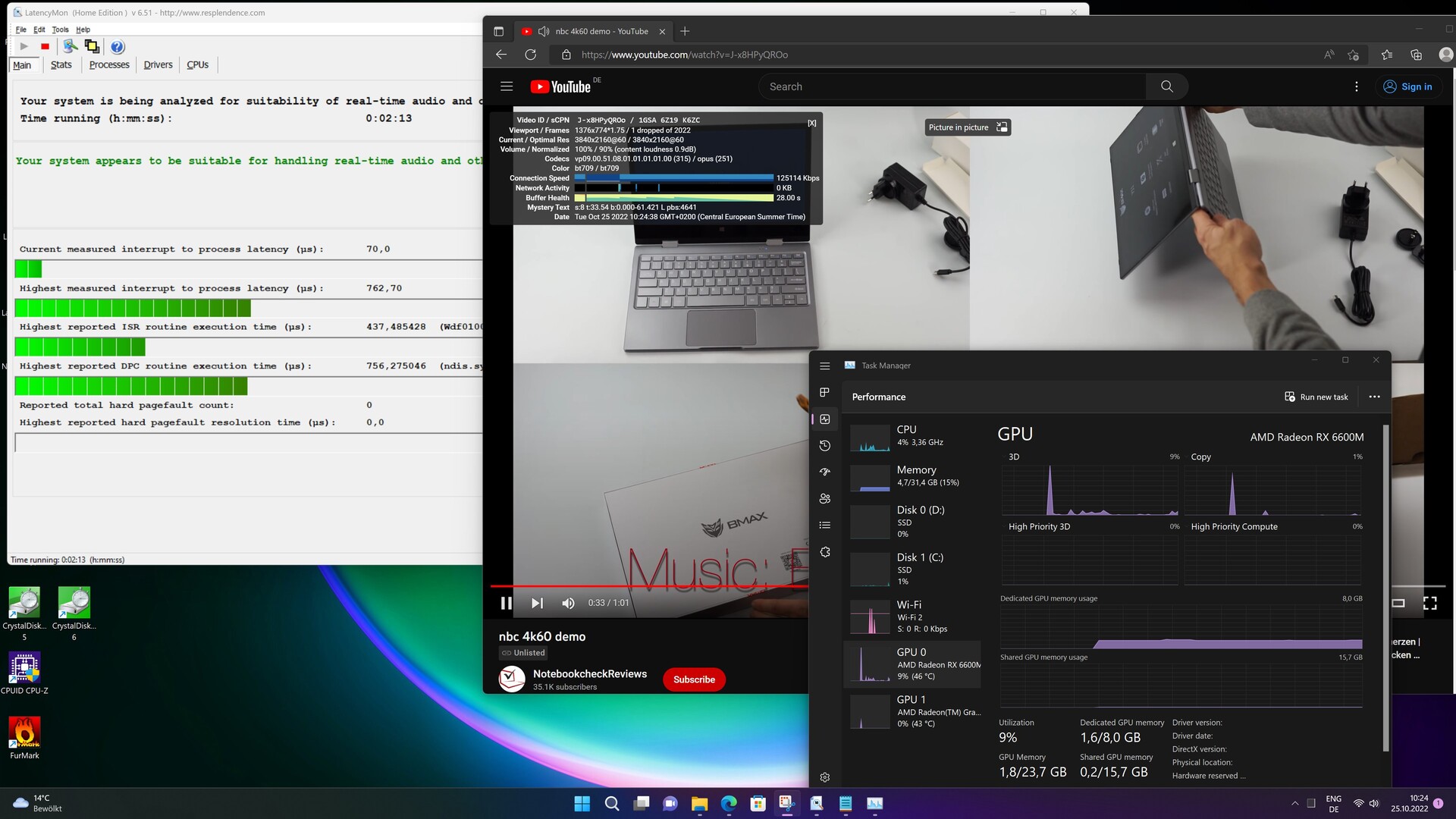Open Task Manager Services puzzle icon
Screen dimensions: 1456x819
point(825,552)
